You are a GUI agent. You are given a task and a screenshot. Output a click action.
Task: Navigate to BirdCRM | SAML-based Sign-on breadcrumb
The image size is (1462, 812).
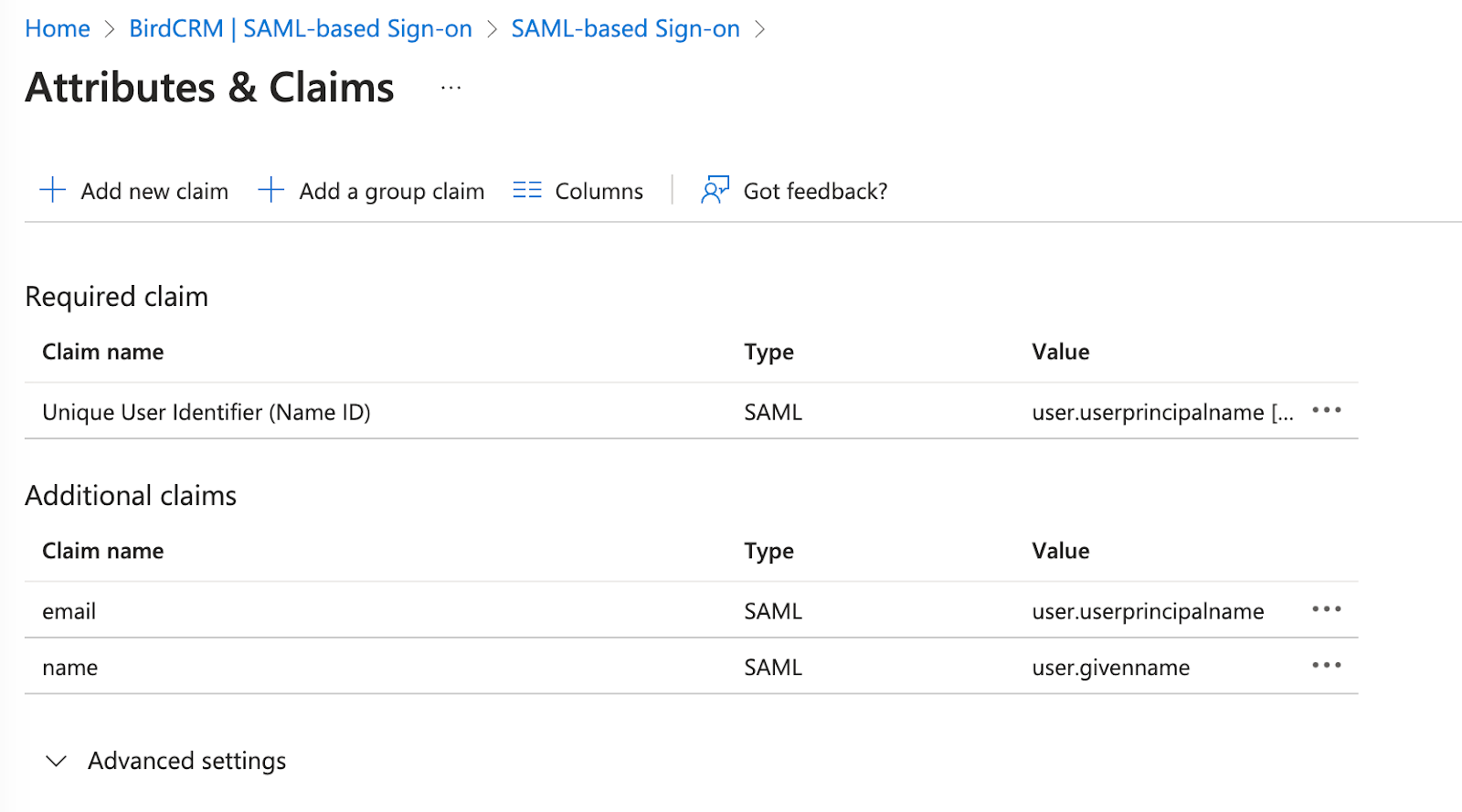click(x=301, y=29)
